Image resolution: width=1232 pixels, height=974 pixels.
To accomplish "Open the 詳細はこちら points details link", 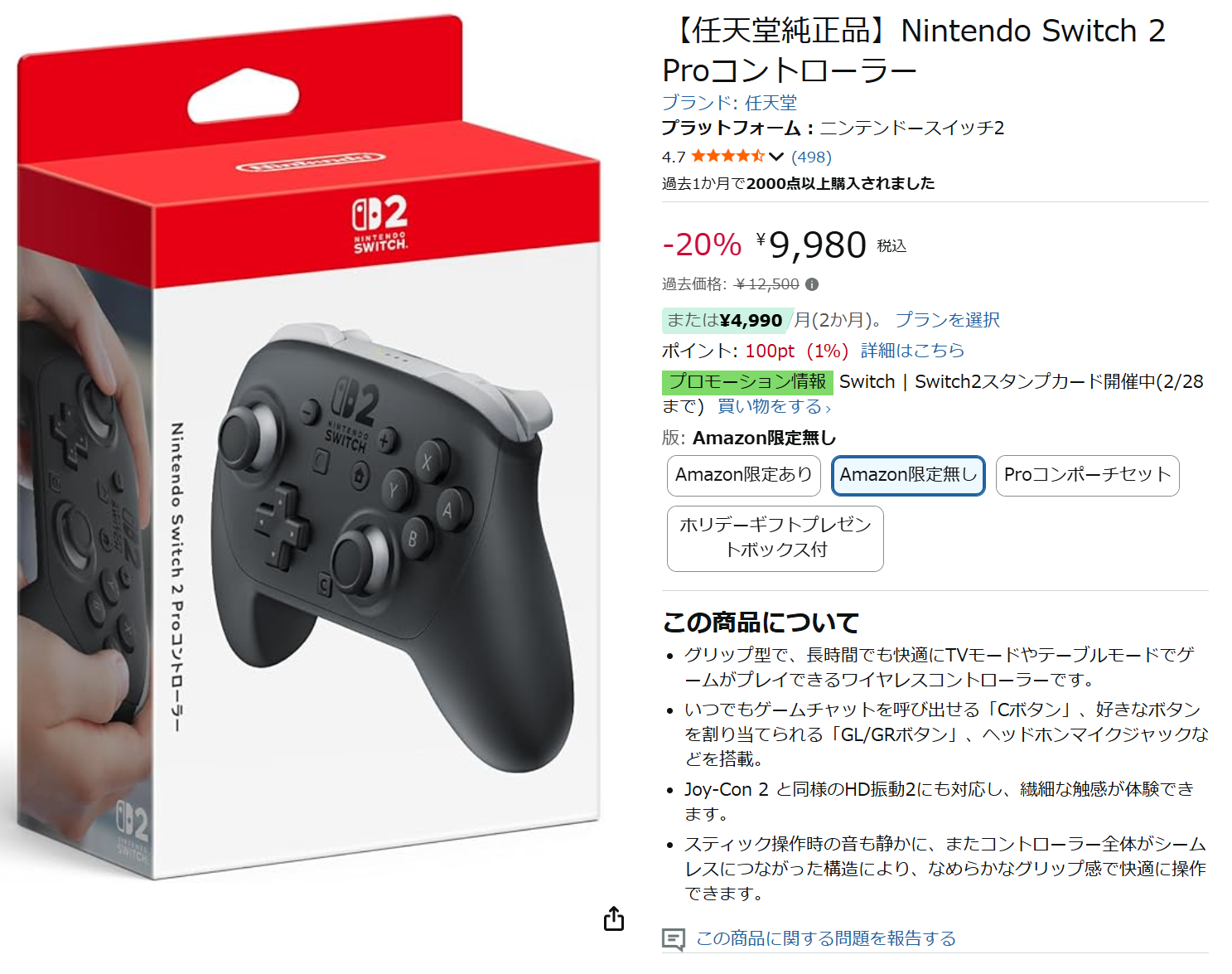I will (x=912, y=351).
